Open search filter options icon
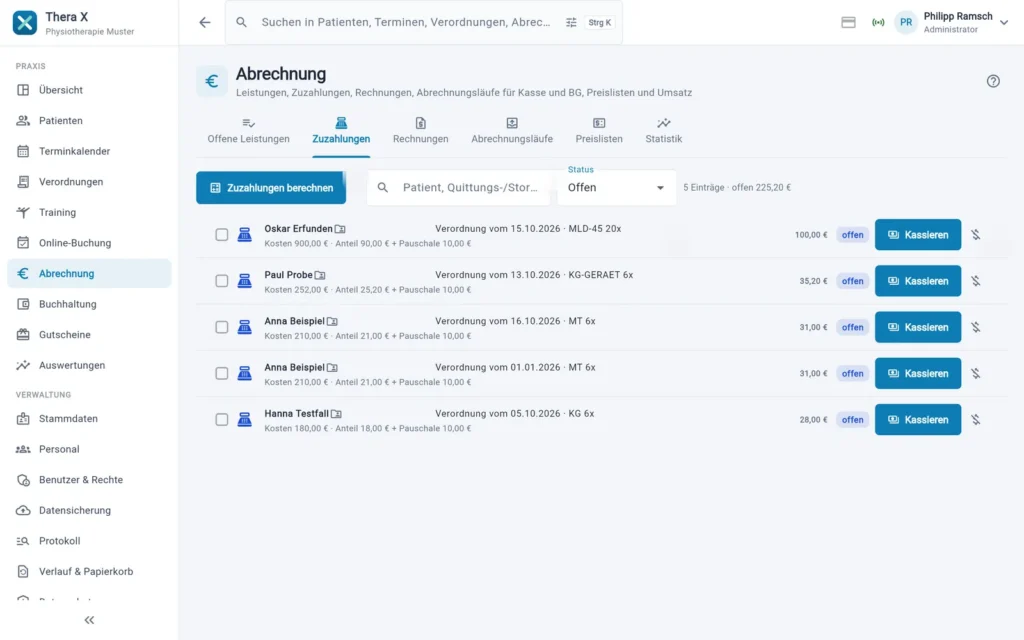The height and width of the screenshot is (640, 1024). click(571, 22)
